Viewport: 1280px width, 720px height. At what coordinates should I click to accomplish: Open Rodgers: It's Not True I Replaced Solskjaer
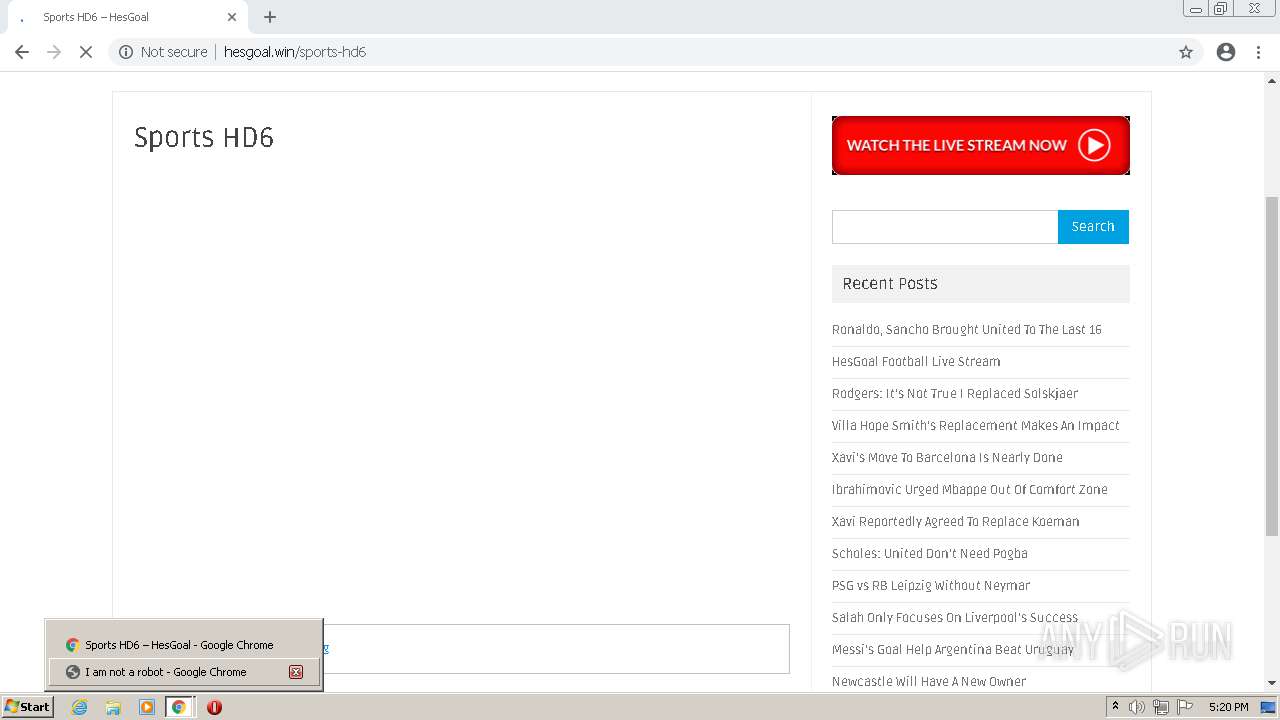click(x=955, y=393)
